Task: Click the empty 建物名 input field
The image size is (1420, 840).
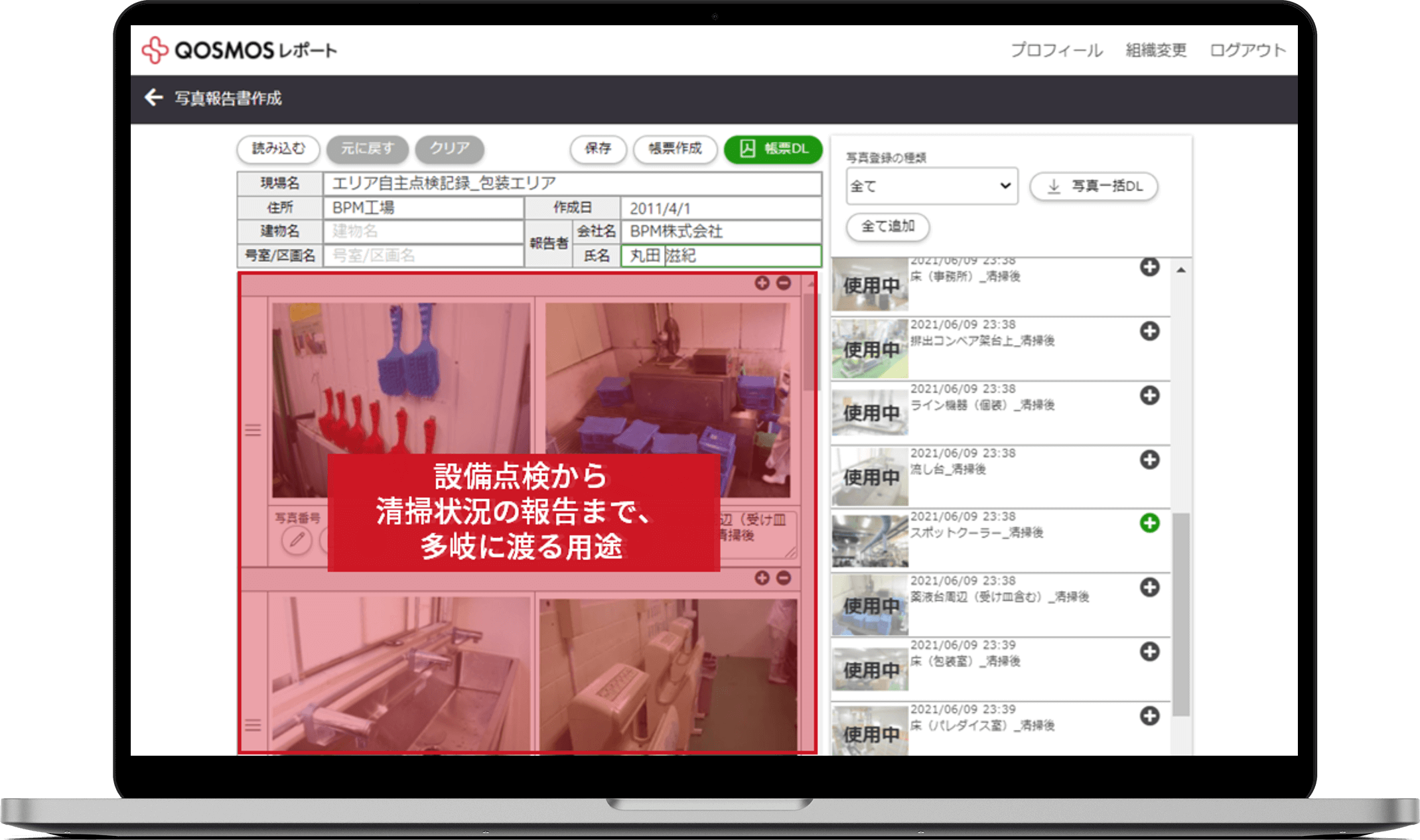Action: [423, 232]
